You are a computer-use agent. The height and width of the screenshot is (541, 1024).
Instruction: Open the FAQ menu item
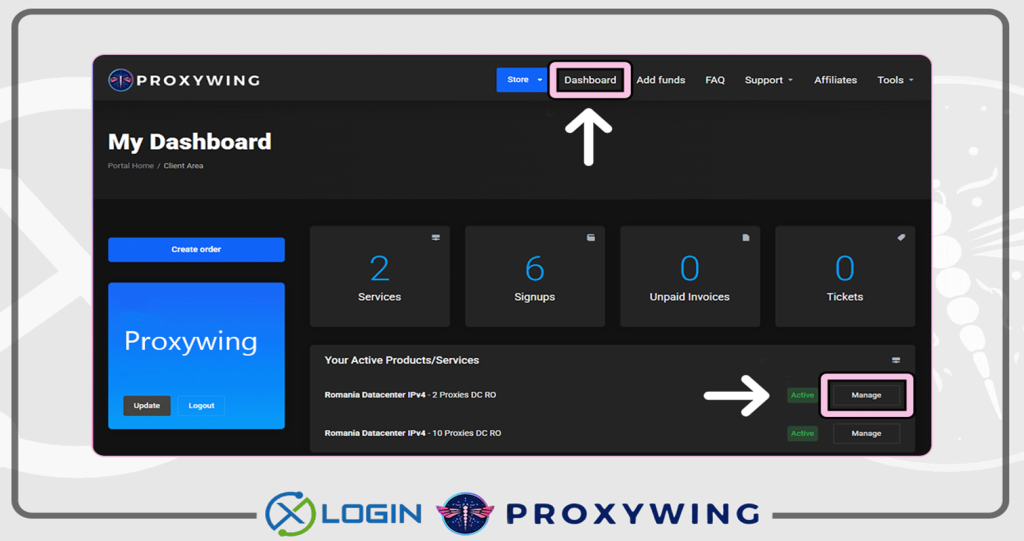[x=714, y=80]
